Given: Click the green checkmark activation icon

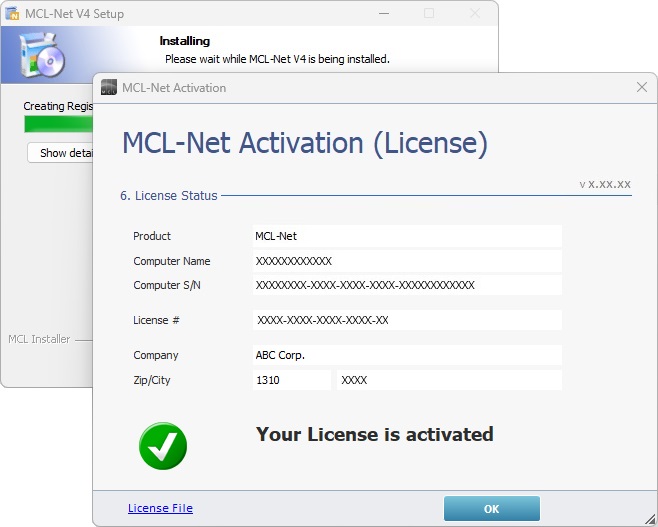Looking at the screenshot, I should coord(163,446).
